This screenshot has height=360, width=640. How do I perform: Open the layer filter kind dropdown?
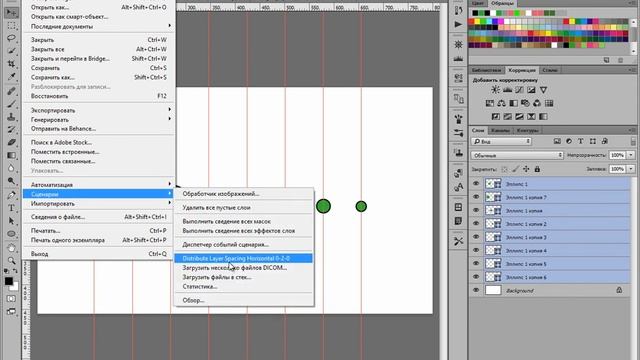(502, 141)
